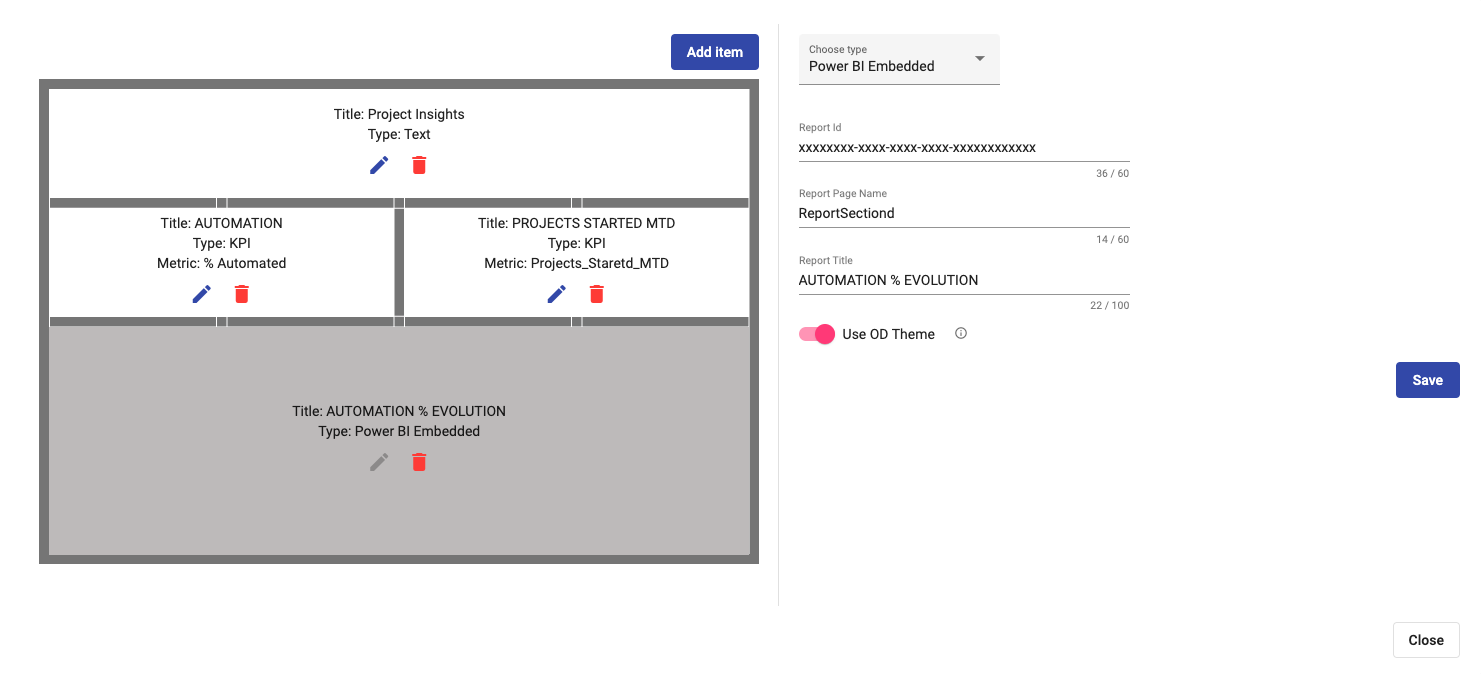
Task: Delete the Project Insights item
Action: [419, 165]
